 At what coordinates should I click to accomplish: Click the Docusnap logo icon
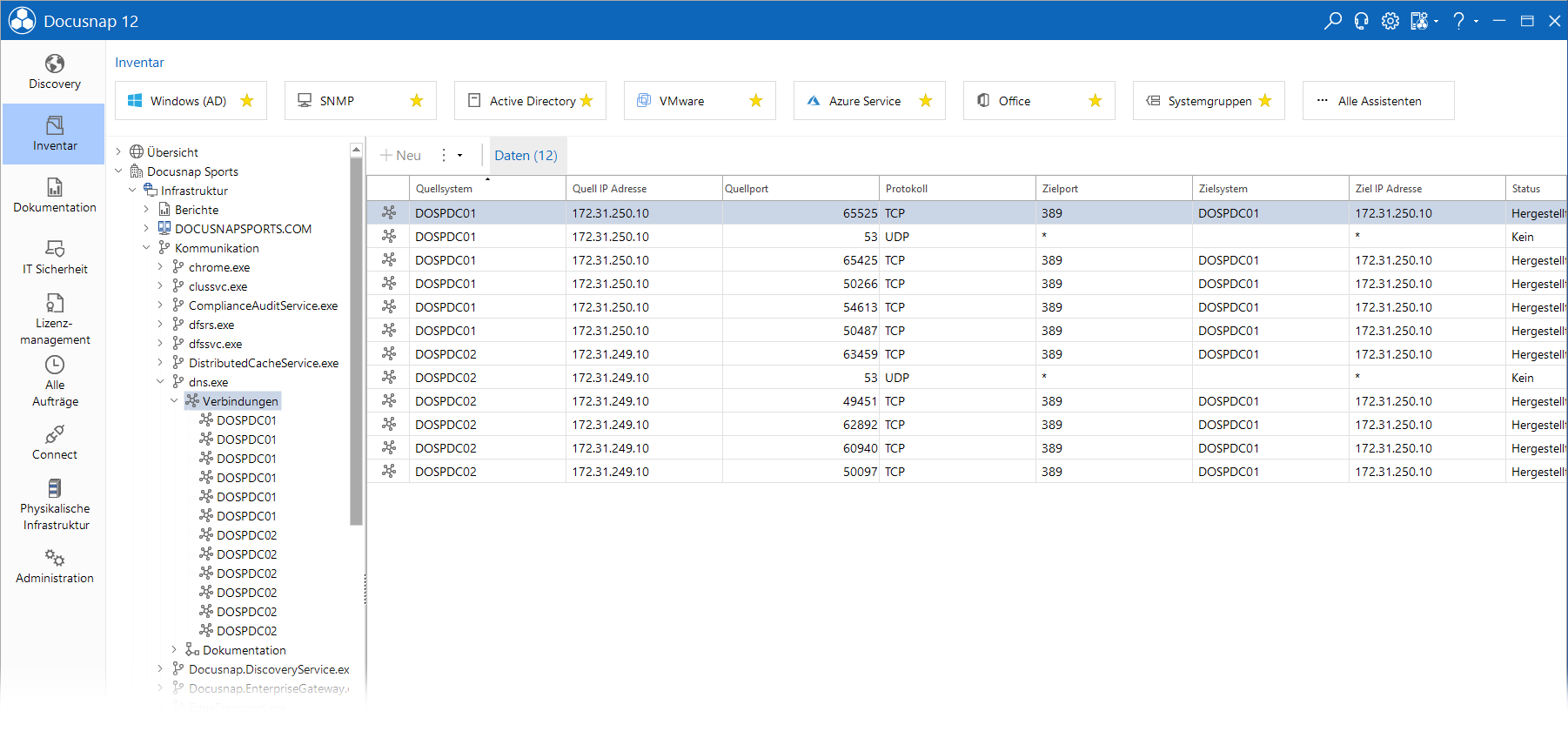coord(23,21)
